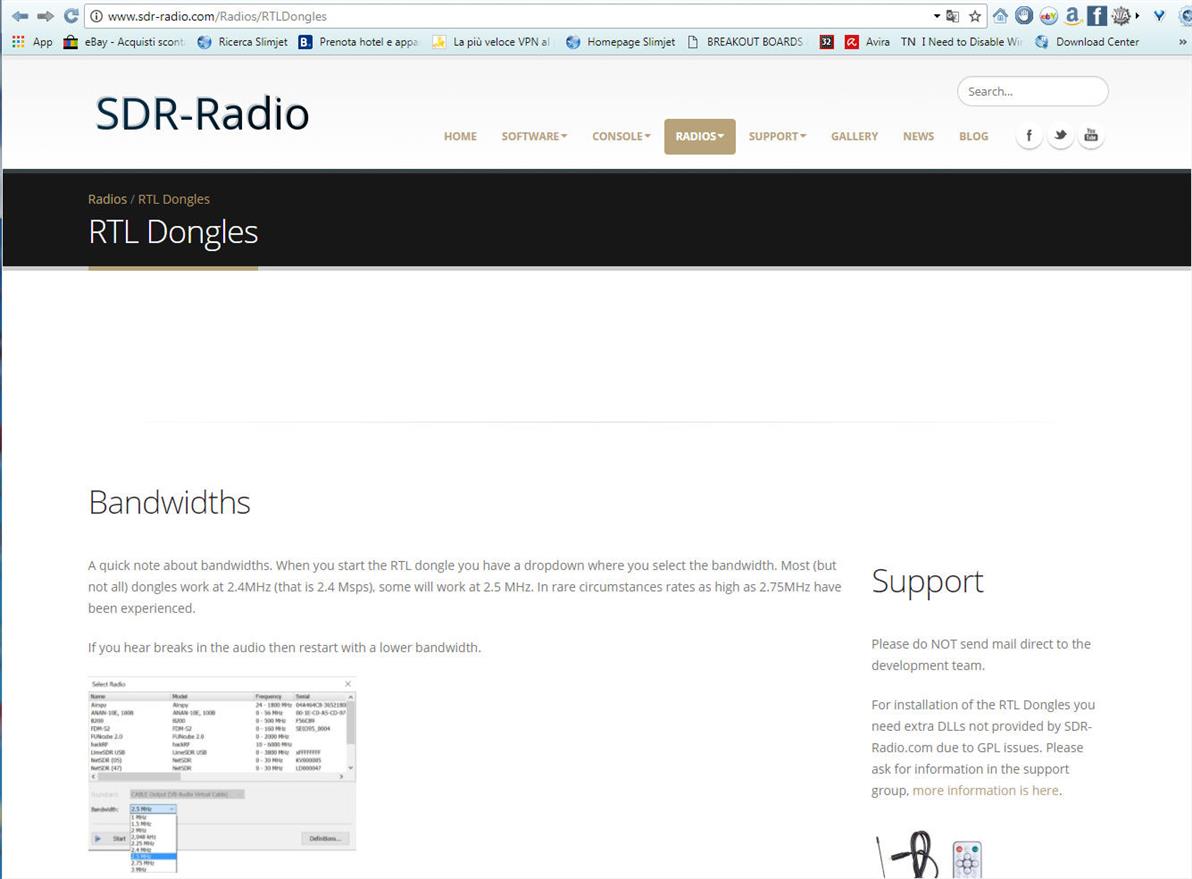
Task: Click the dongle and remote product image
Action: pyautogui.click(x=929, y=855)
